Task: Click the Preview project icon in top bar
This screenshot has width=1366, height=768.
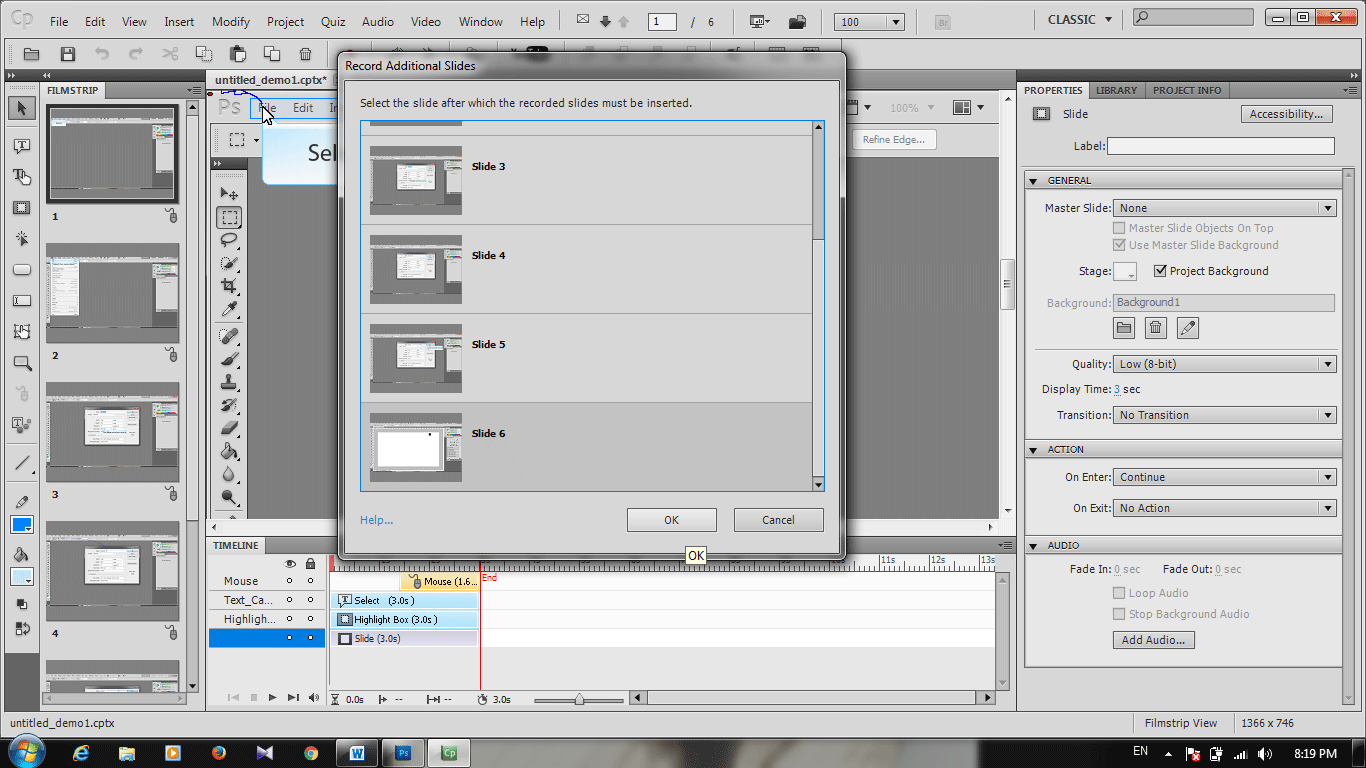Action: (x=760, y=21)
